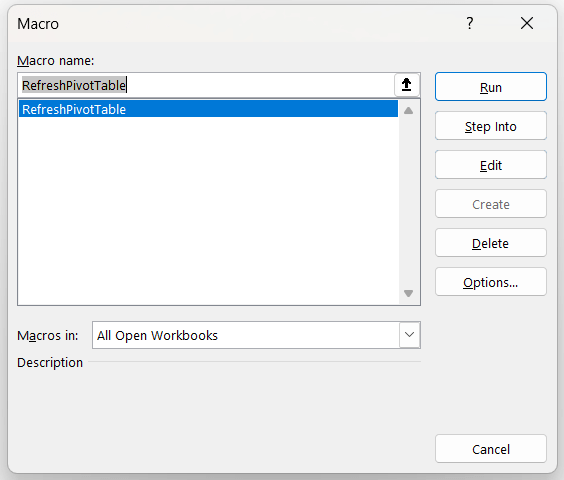Click the Macro name label

click(x=55, y=60)
